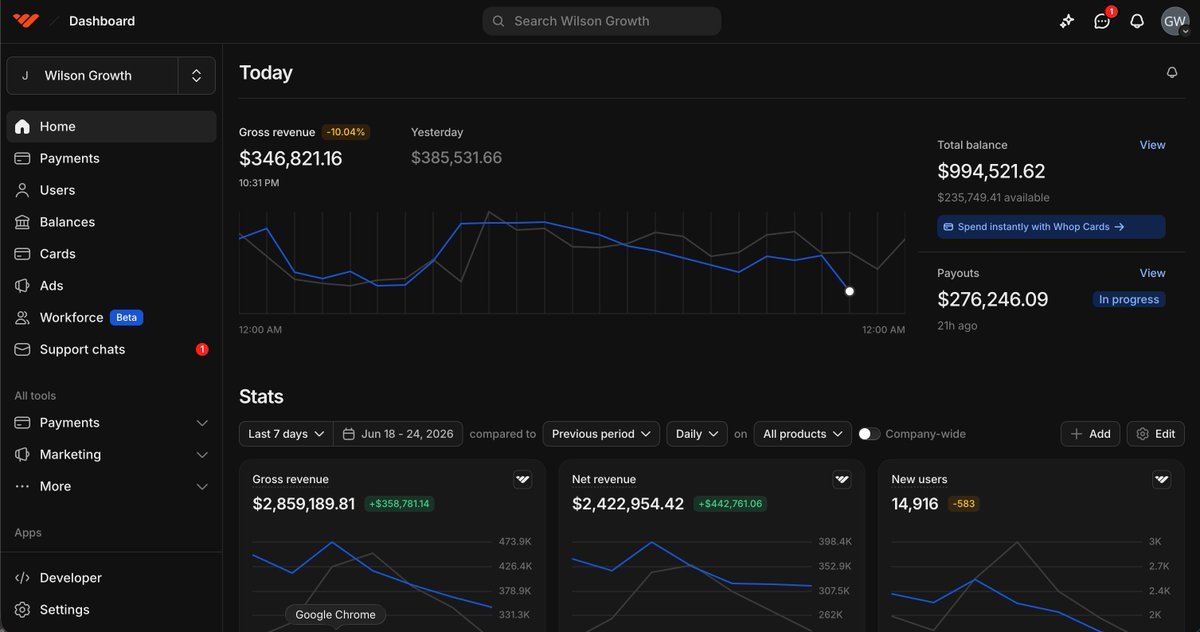Image resolution: width=1200 pixels, height=632 pixels.
Task: Click the bell icon beside Today heading
Action: [1172, 73]
